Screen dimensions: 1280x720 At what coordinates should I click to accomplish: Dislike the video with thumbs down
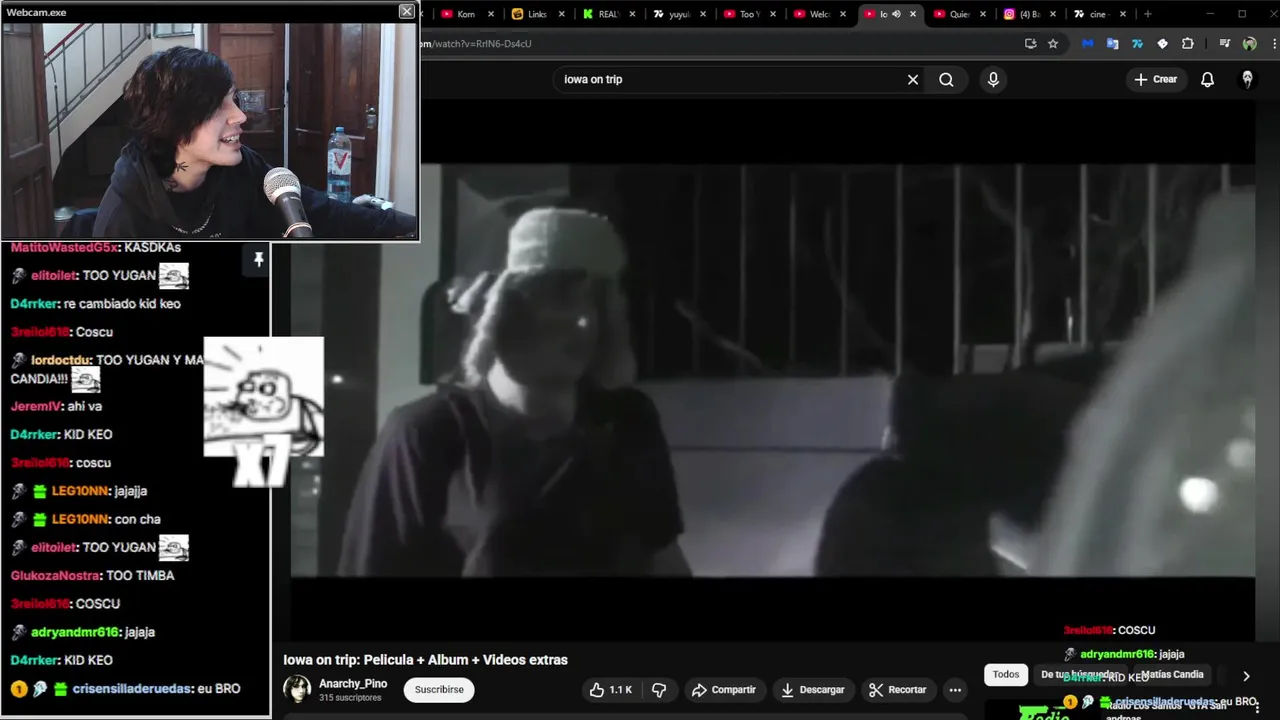(659, 690)
